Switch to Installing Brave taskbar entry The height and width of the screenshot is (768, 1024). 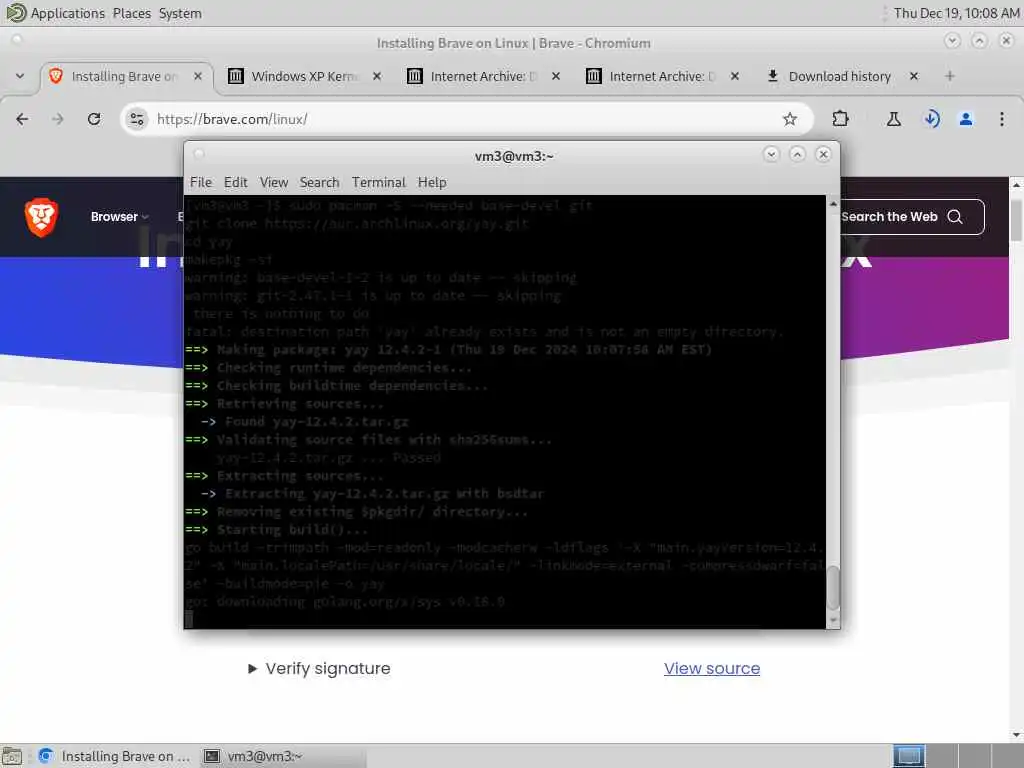point(115,756)
